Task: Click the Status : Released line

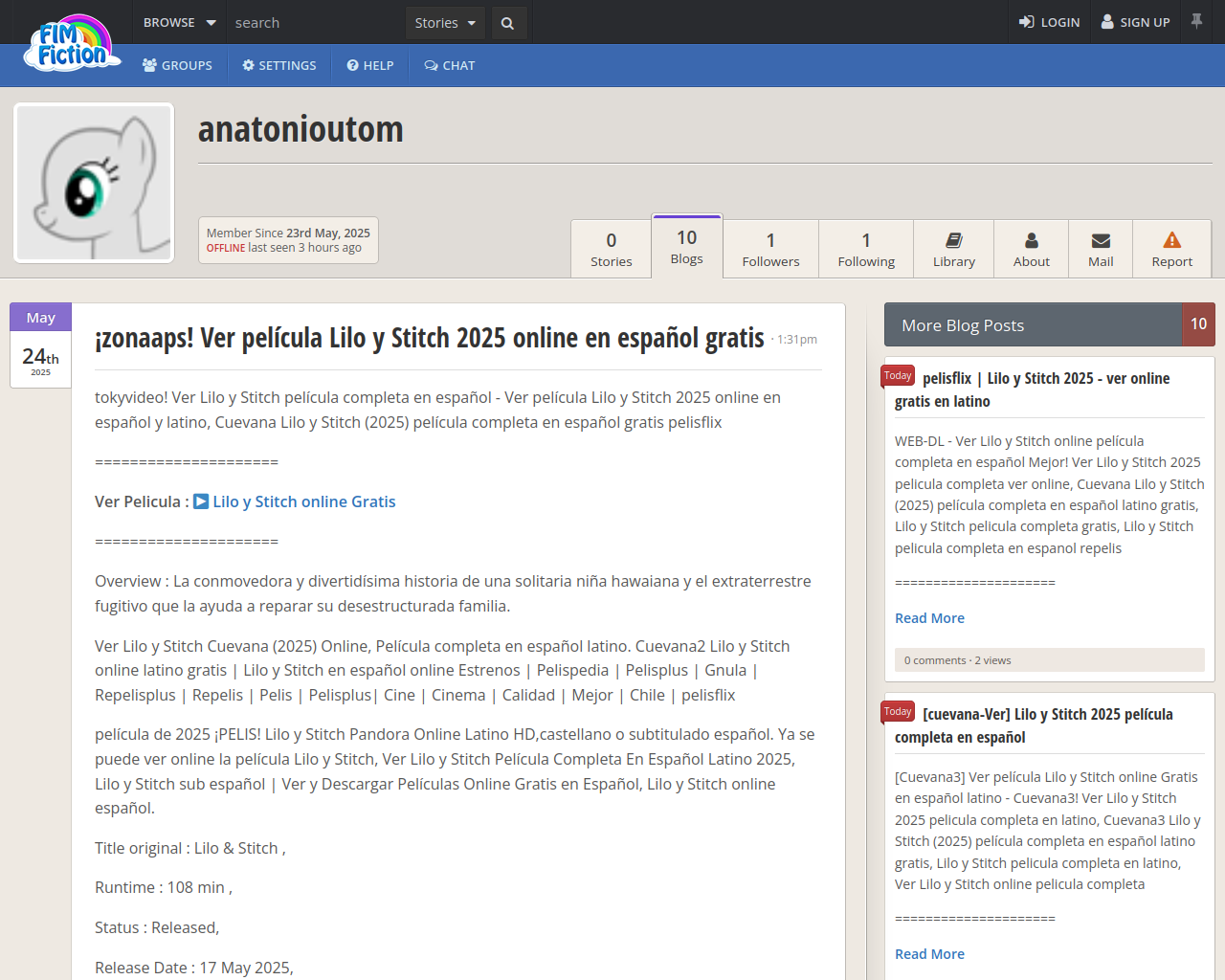Action: point(157,928)
